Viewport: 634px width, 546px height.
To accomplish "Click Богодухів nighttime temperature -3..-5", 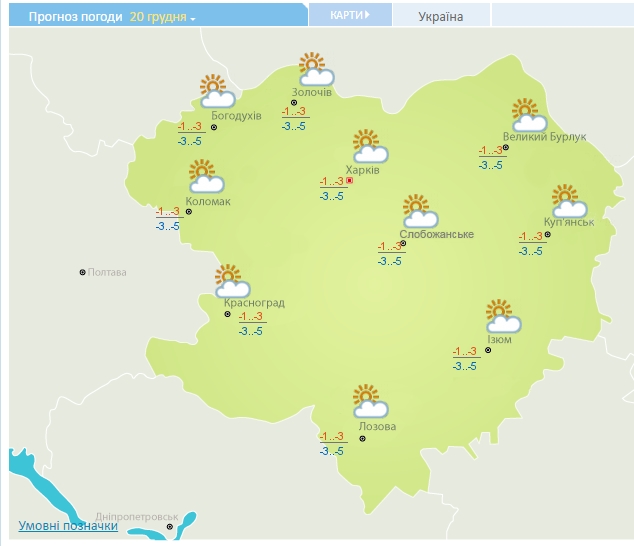I will pos(190,142).
